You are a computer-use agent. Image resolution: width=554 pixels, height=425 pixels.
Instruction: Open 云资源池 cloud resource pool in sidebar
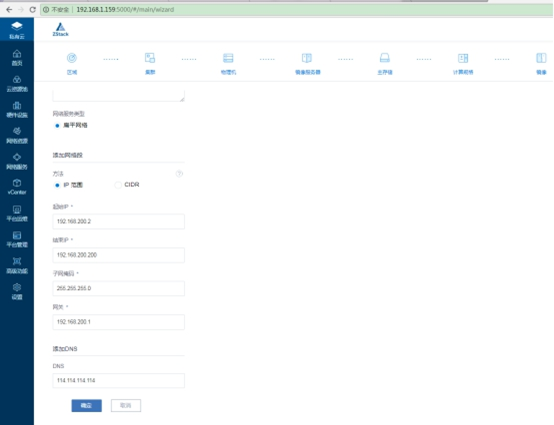pos(17,84)
